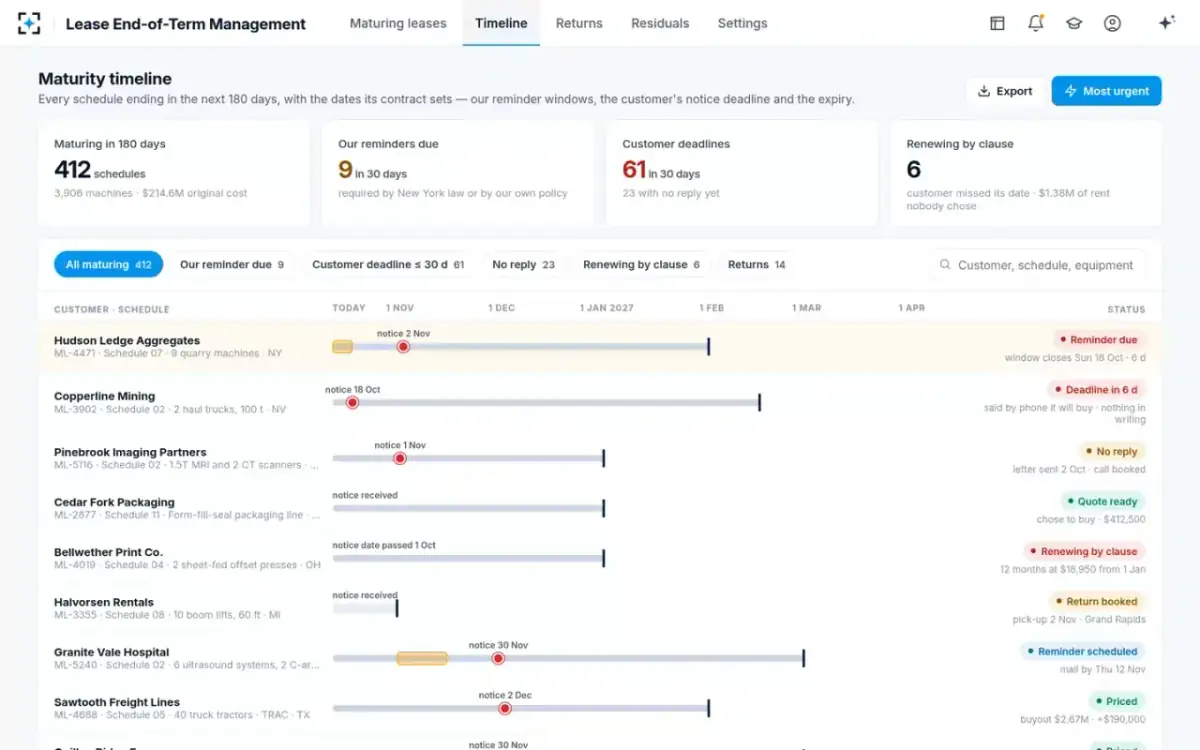The height and width of the screenshot is (750, 1200).
Task: Click notice date passed 1 Oct label
Action: click(384, 545)
